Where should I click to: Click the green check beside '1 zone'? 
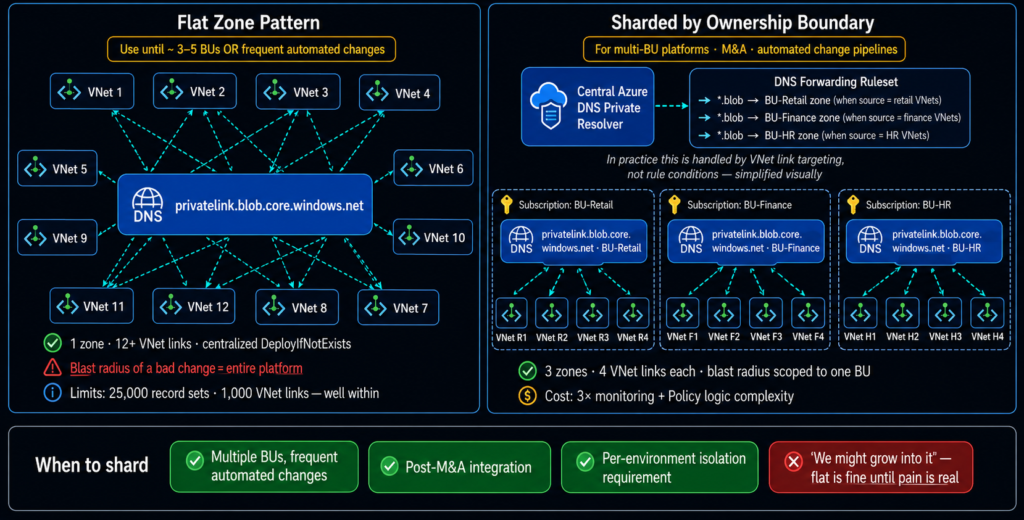point(52,343)
